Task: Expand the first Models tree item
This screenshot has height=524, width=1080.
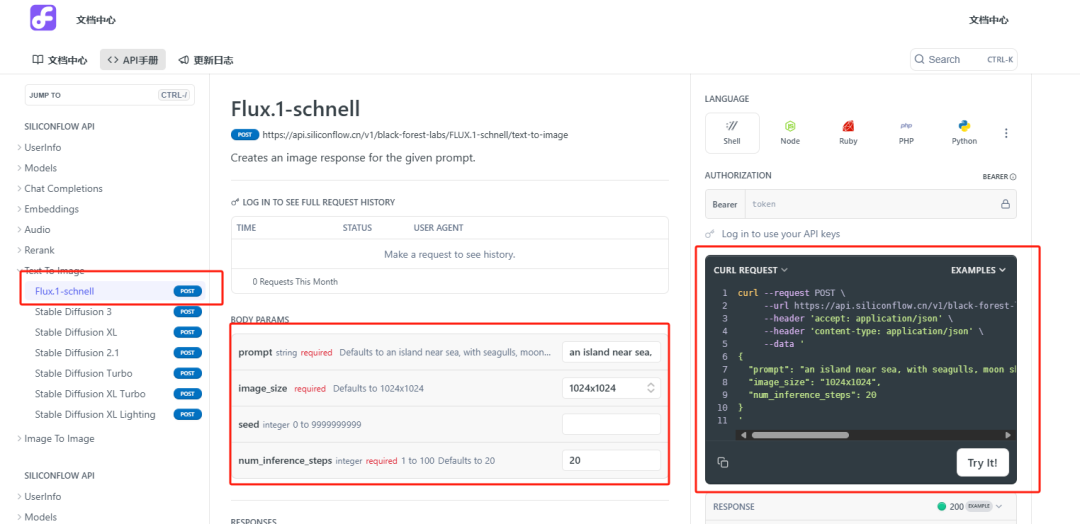Action: (41, 168)
